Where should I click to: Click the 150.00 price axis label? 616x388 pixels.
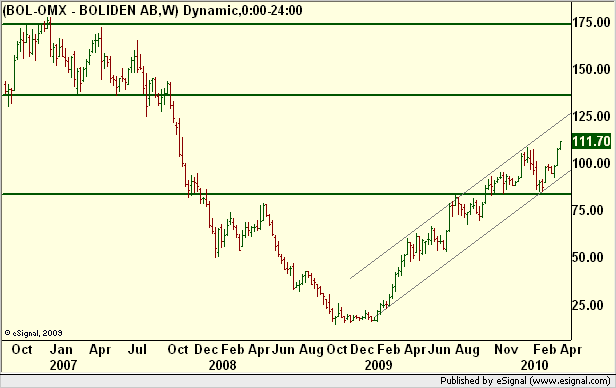coord(591,70)
